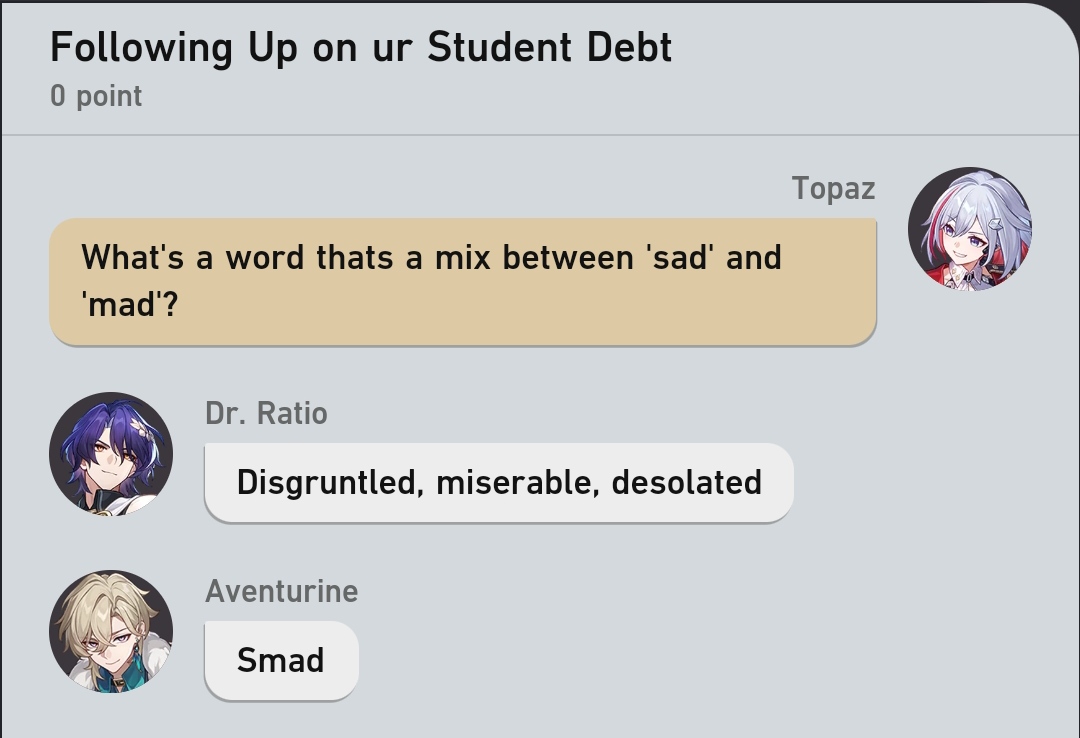Click the word 'Following' in the title
Screen dimensions: 1080x738
(141, 48)
